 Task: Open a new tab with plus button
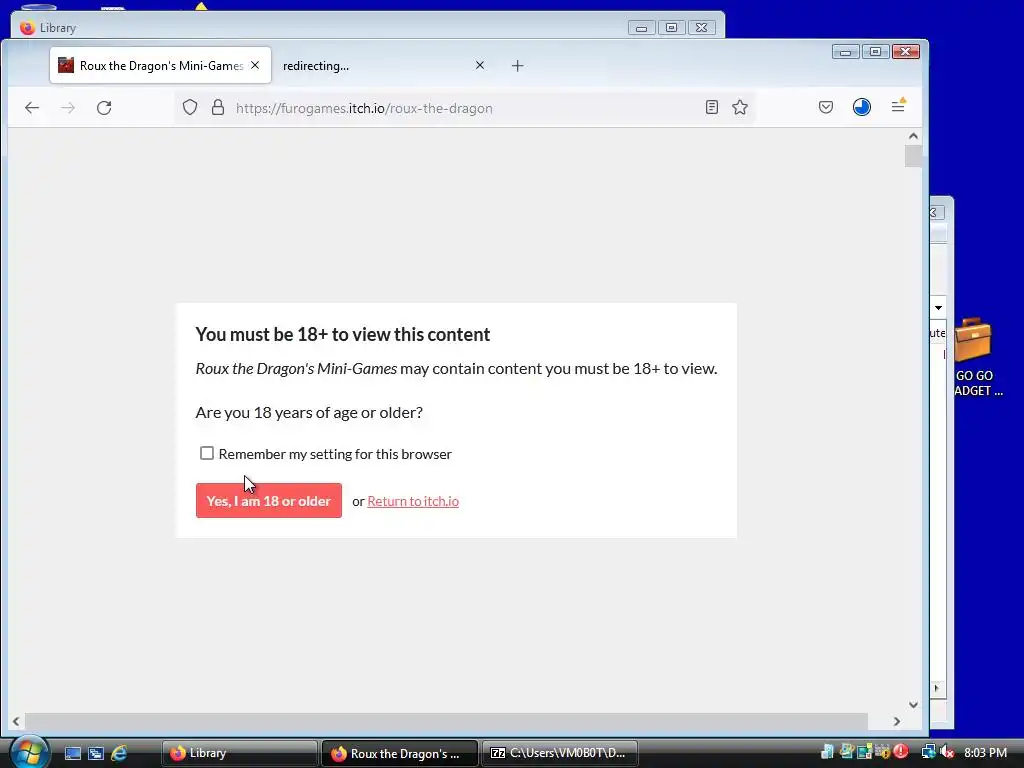tap(517, 65)
